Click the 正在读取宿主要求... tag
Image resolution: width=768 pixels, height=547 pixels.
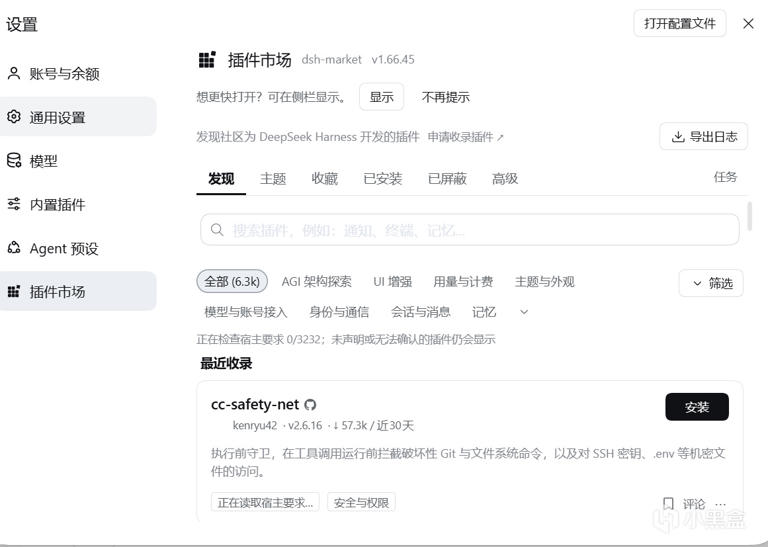[x=265, y=502]
